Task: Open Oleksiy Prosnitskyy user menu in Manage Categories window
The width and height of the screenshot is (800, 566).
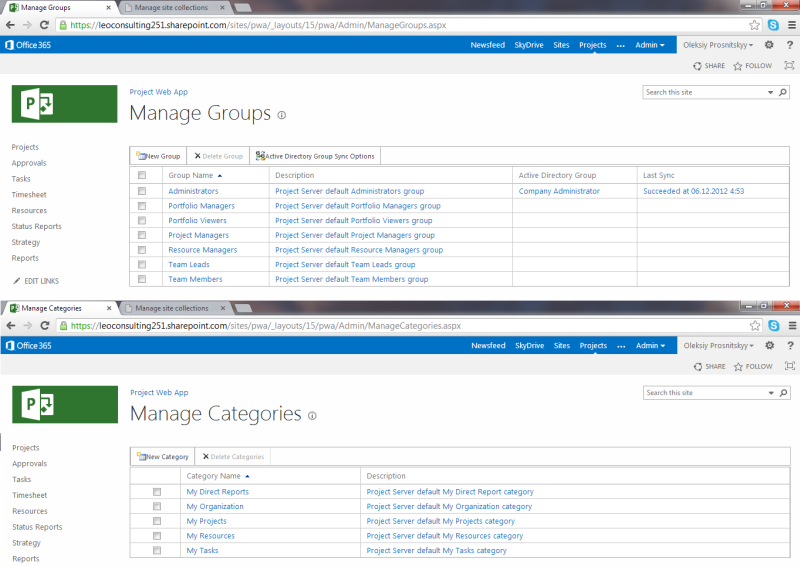Action: click(718, 346)
